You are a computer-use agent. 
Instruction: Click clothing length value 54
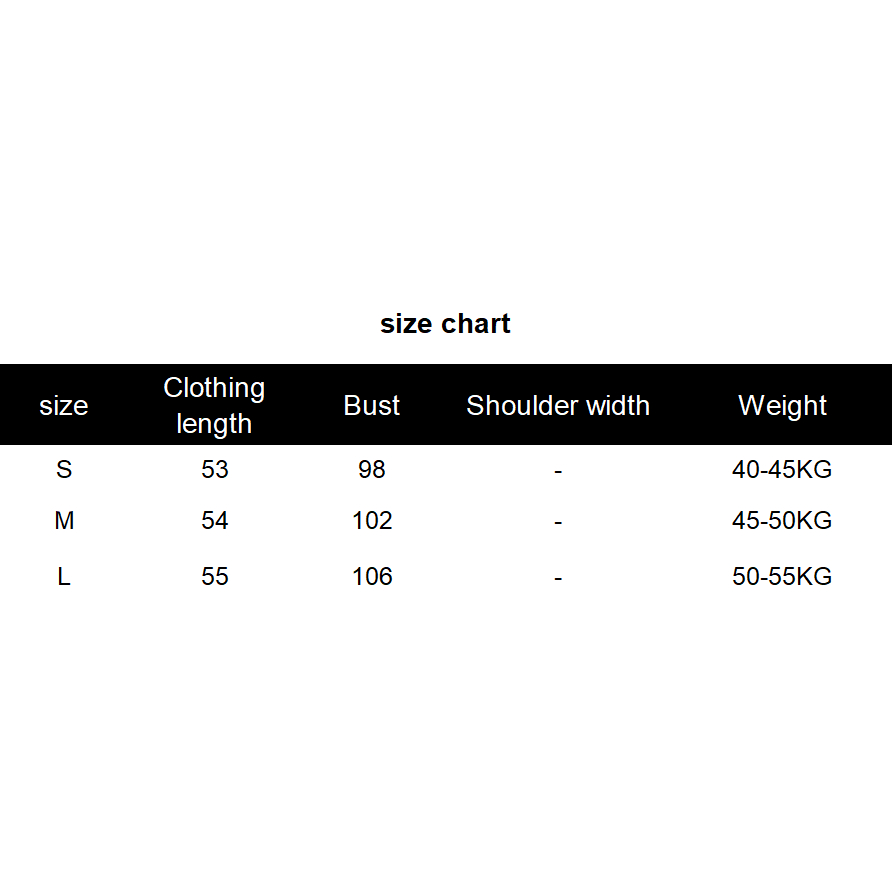click(x=215, y=521)
